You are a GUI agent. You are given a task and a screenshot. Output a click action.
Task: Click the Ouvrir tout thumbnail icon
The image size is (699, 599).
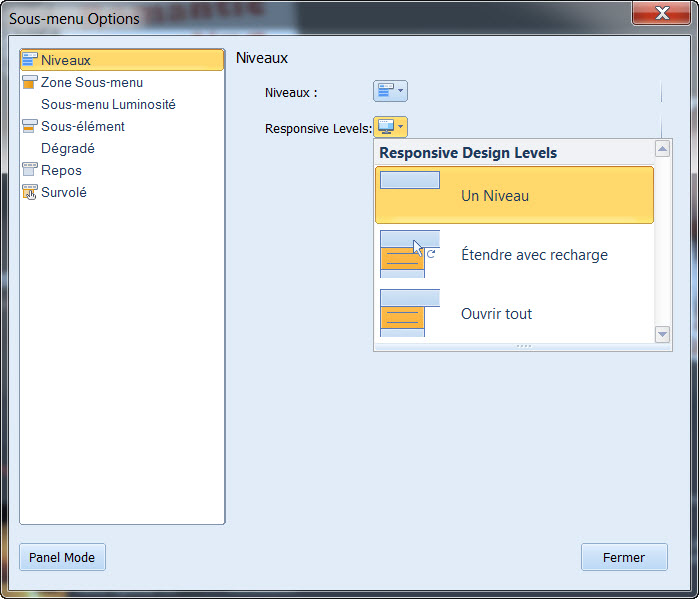(x=410, y=313)
